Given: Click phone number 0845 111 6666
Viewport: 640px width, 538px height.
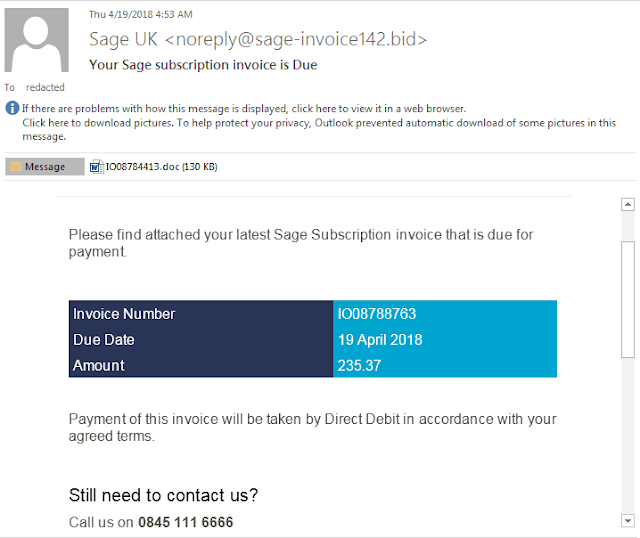Looking at the screenshot, I should pyautogui.click(x=186, y=522).
